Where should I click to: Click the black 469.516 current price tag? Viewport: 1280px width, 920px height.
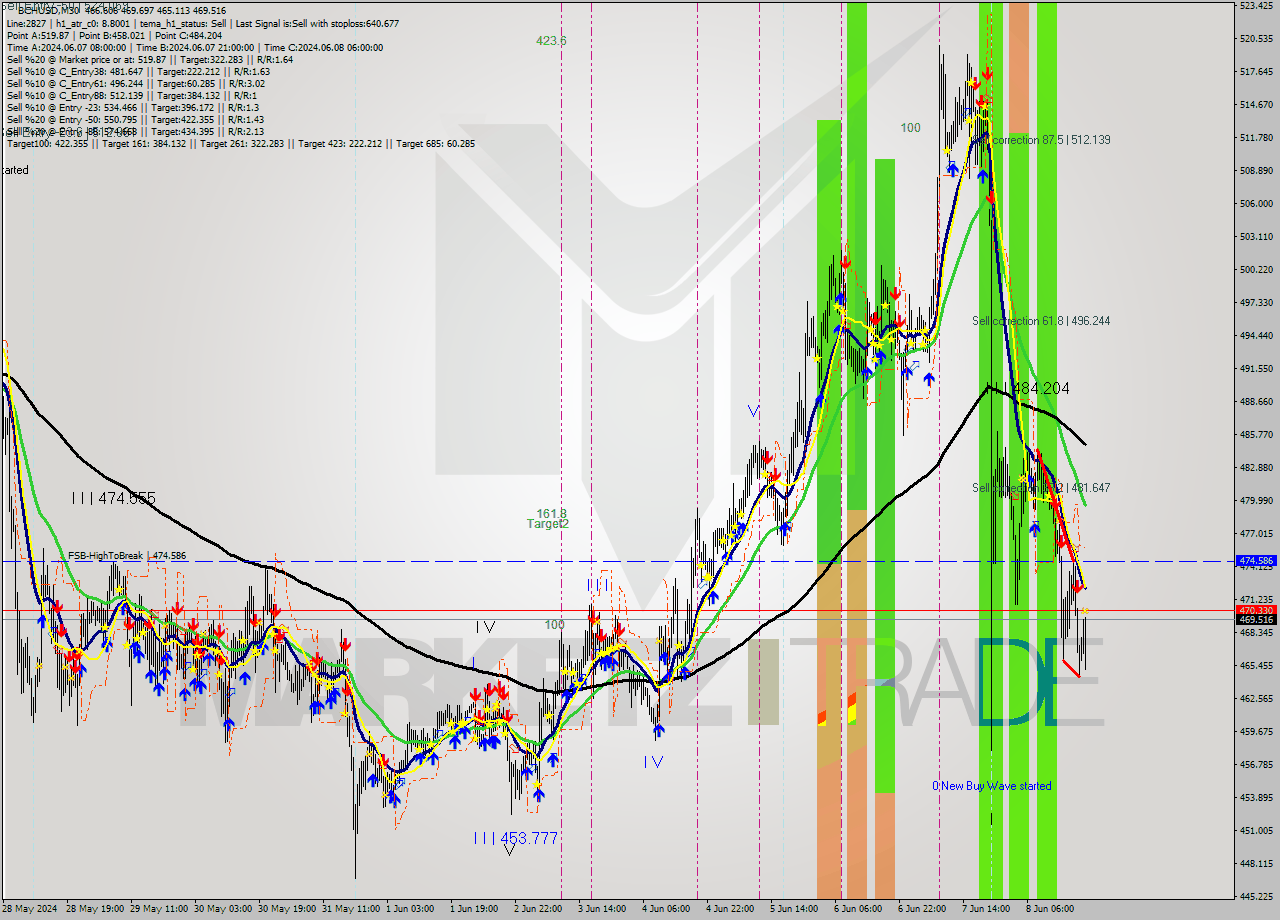coord(1256,620)
